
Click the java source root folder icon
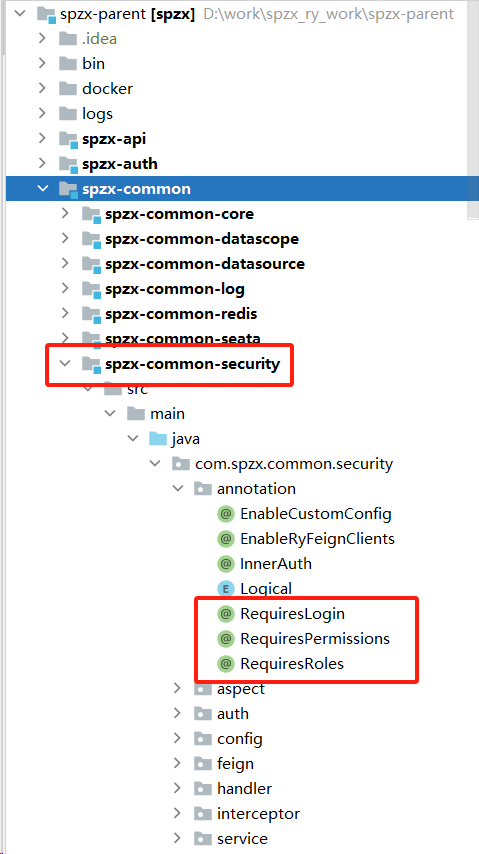(158, 439)
